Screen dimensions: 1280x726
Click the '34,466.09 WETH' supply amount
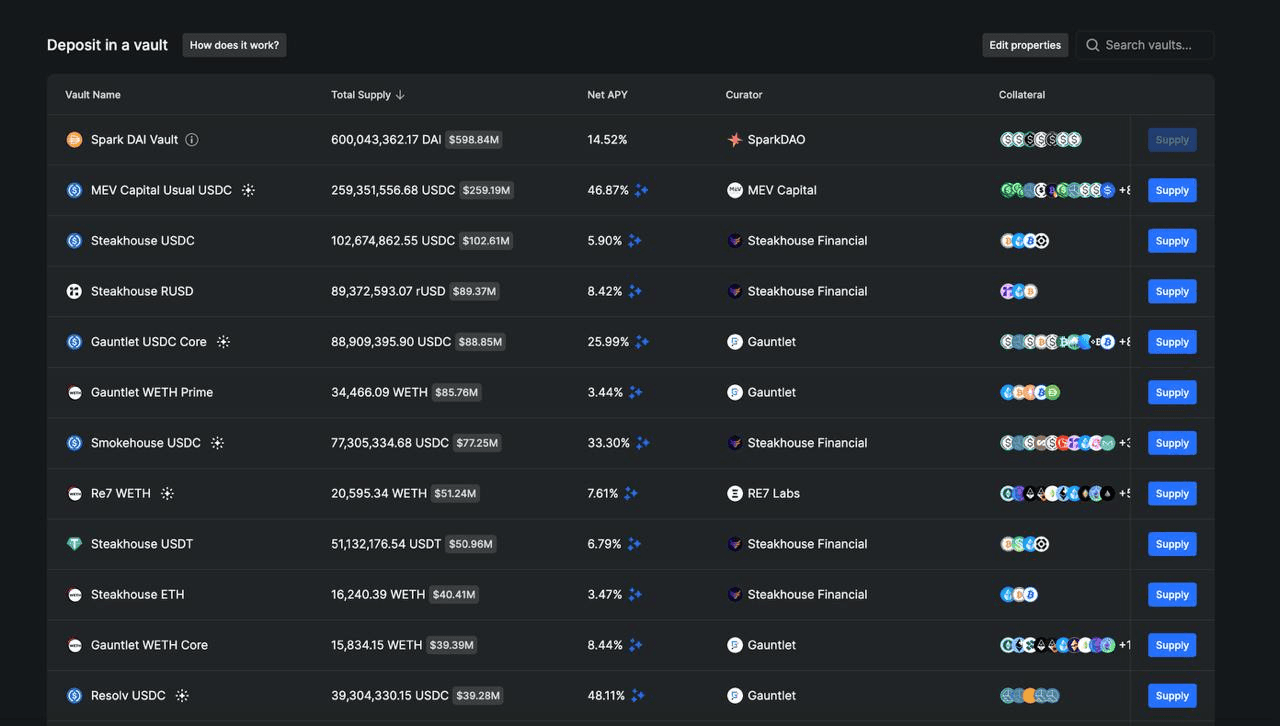pos(379,392)
